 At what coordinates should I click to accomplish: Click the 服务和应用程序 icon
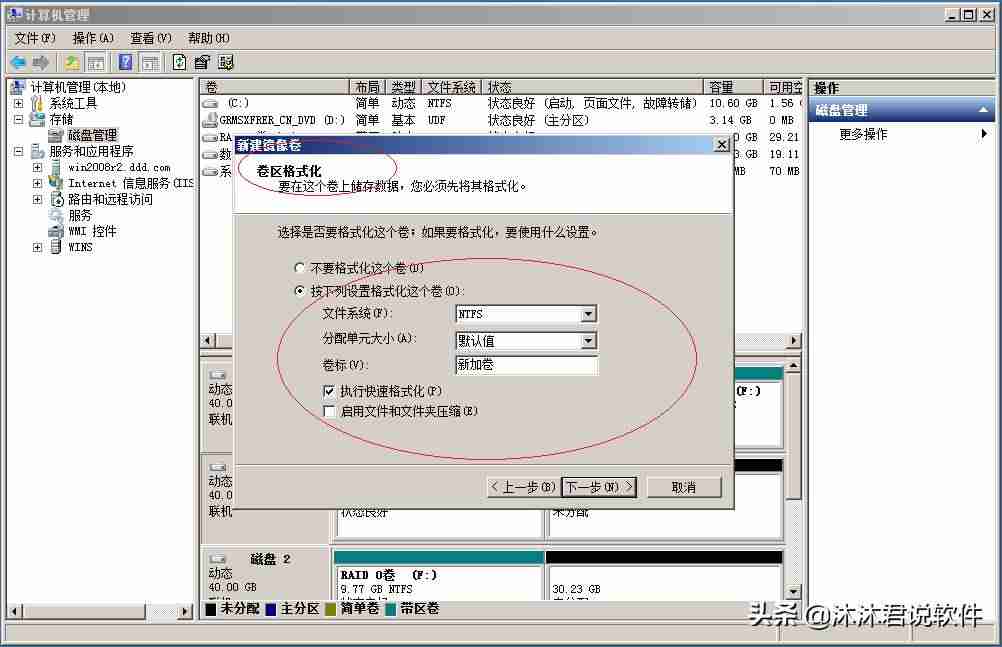[37, 152]
